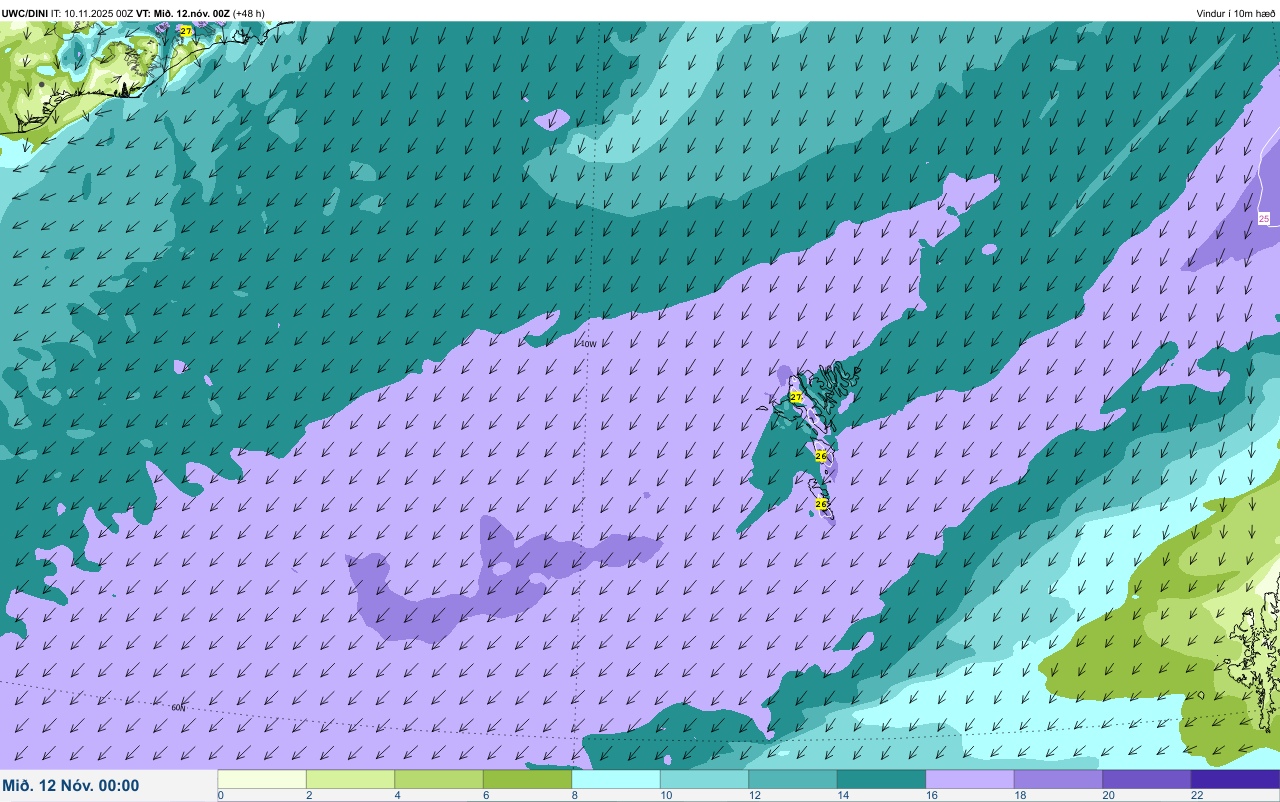Click the 'UWC/DINI' model label
Viewport: 1280px width, 802px height.
(x=25, y=13)
